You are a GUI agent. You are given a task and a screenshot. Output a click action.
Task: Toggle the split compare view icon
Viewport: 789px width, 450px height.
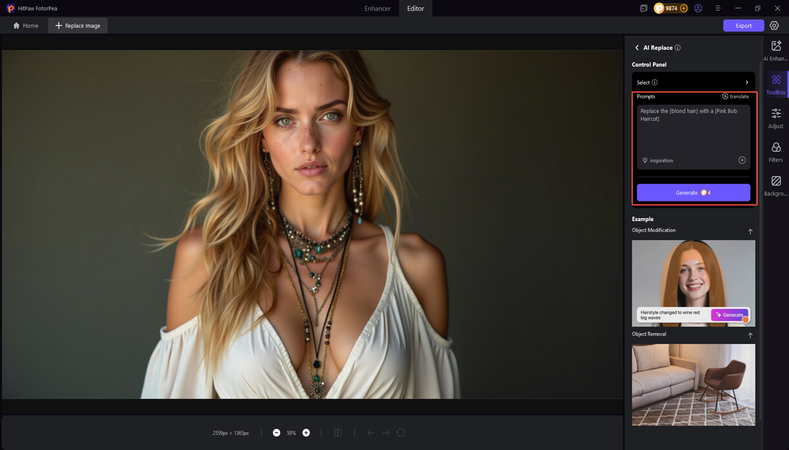[x=338, y=433]
